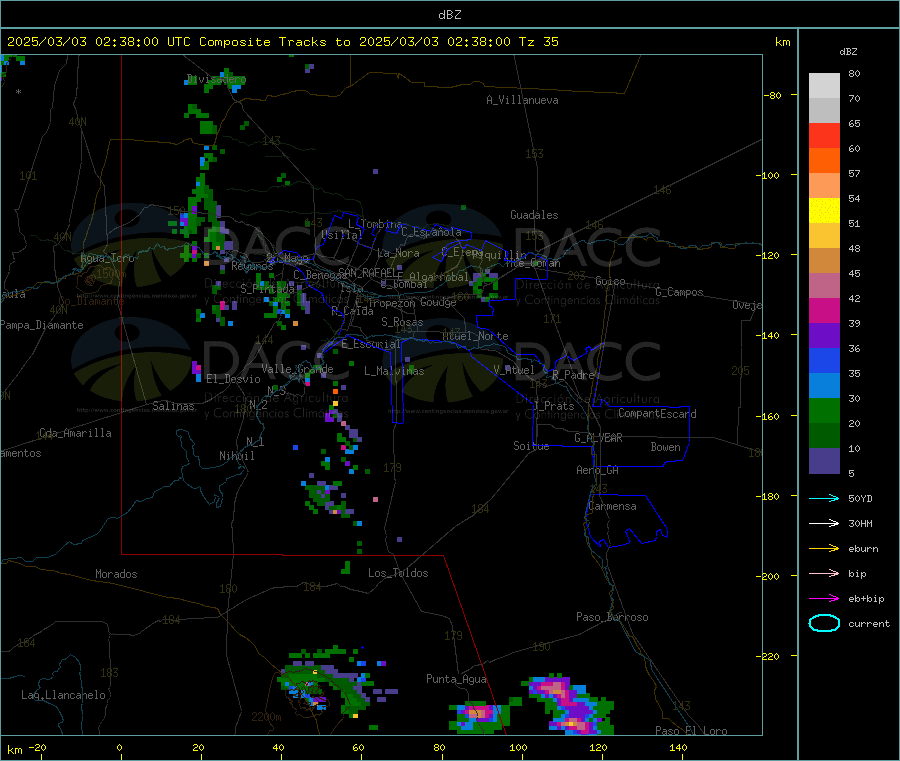Click the G_Campos map label

679,292
